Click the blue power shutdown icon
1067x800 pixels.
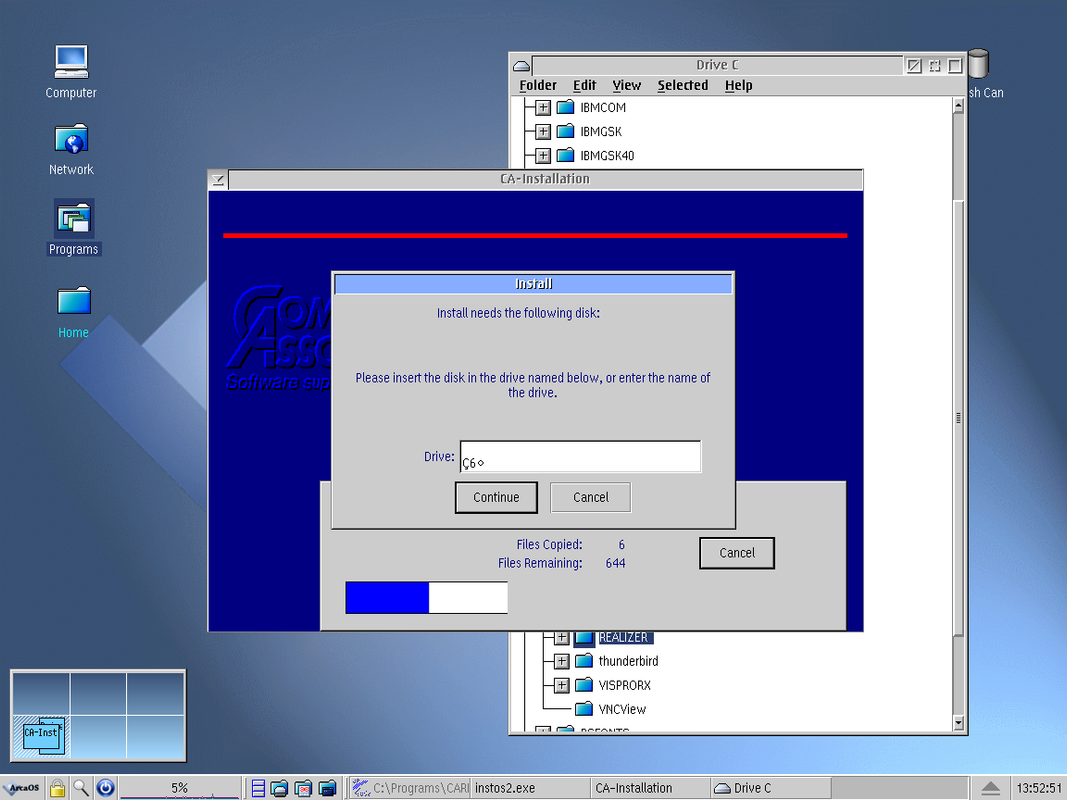pos(105,788)
